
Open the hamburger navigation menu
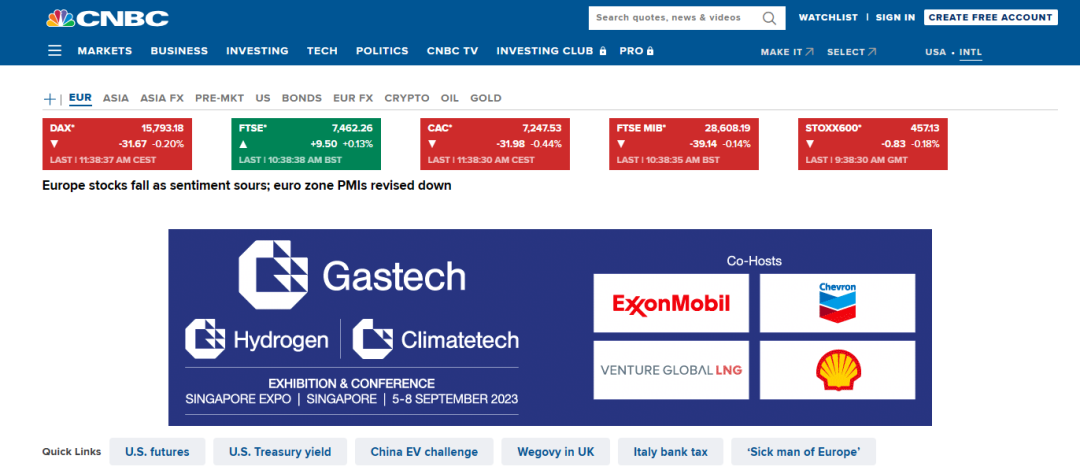[x=54, y=51]
